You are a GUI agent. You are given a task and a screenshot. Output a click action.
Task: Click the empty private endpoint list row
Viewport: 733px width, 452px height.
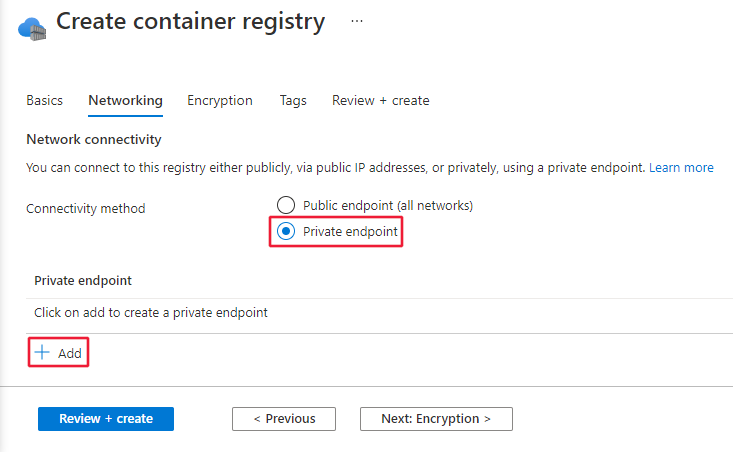point(151,313)
